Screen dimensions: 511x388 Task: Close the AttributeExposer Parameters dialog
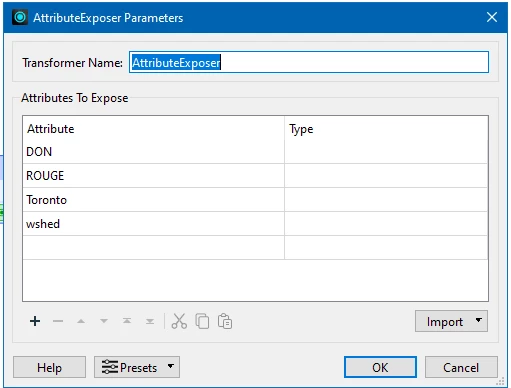pos(492,17)
